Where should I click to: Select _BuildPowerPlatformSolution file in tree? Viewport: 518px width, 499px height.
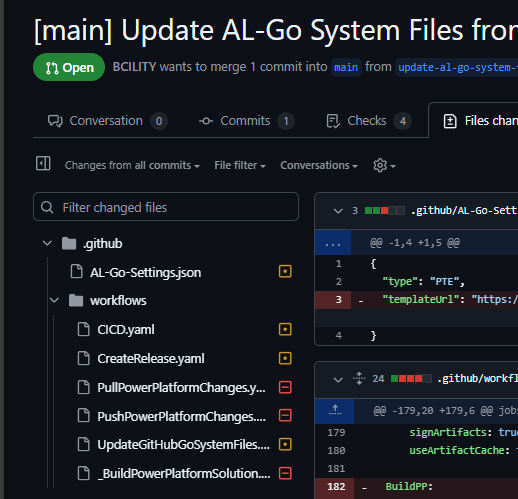184,473
